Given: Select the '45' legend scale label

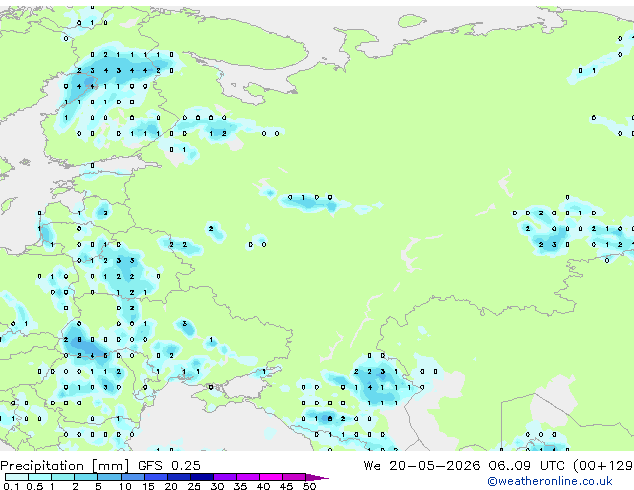Looking at the screenshot, I should (286, 486).
